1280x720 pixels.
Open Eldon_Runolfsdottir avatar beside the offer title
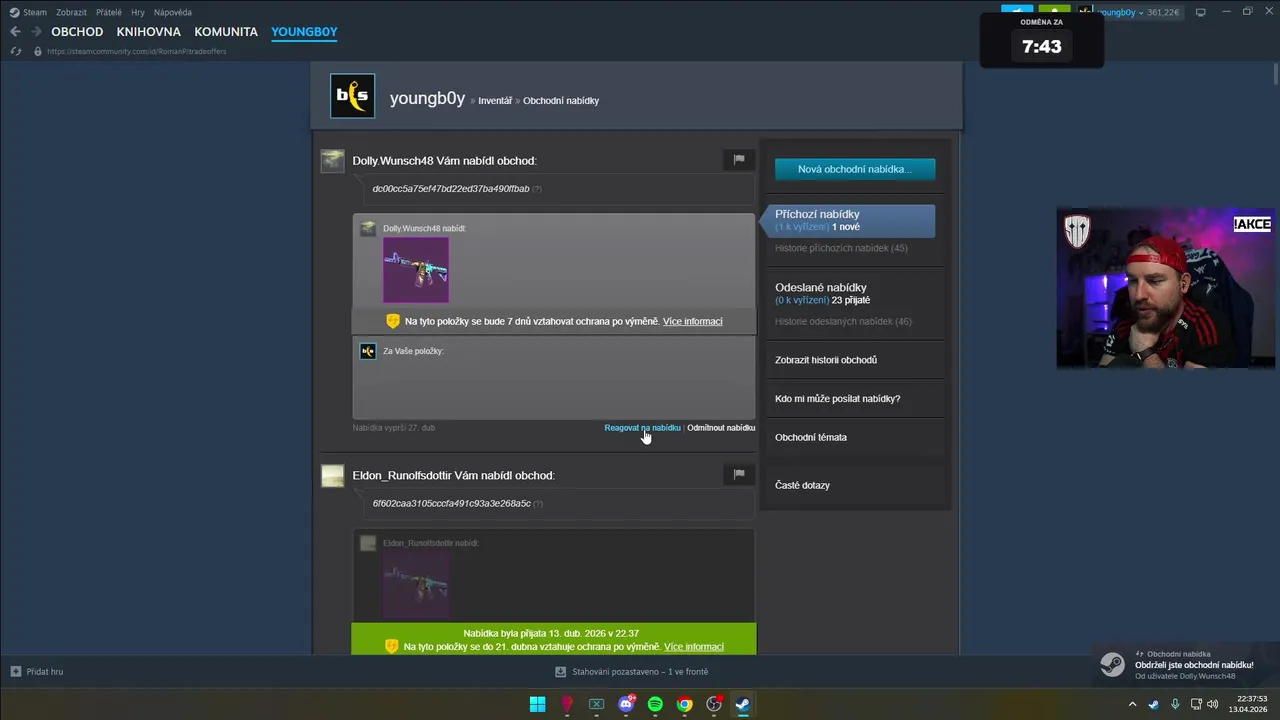pos(332,475)
